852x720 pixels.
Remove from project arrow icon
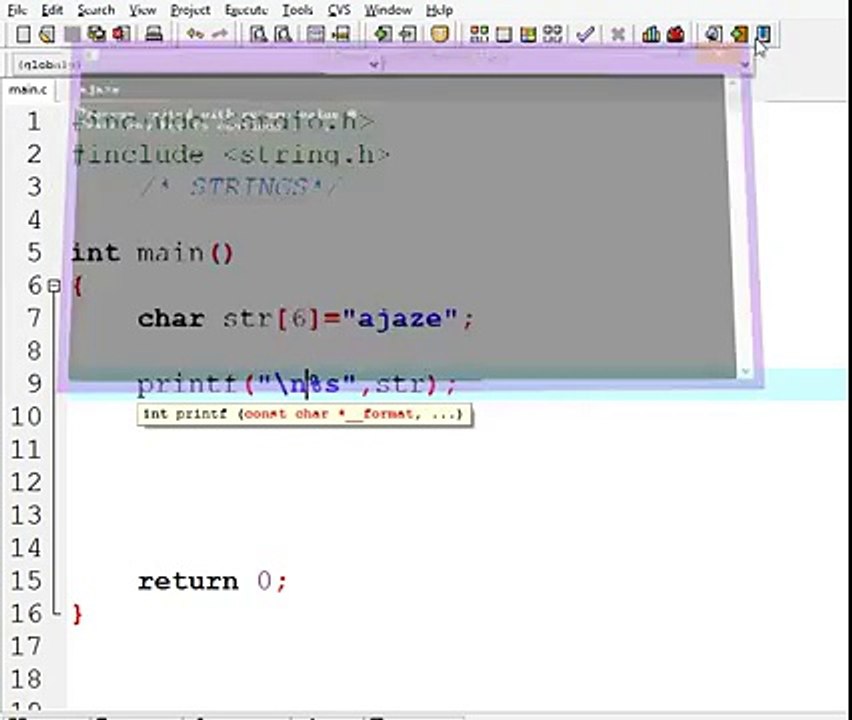point(408,34)
